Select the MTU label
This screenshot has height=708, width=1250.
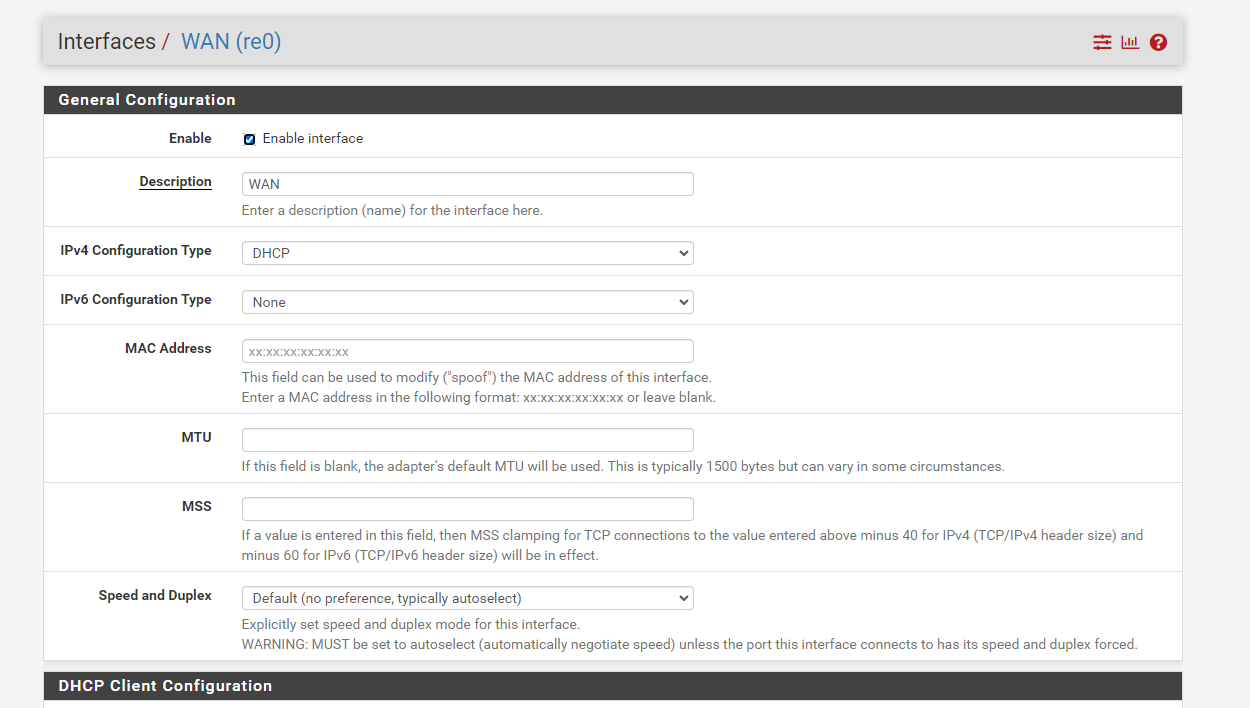click(x=197, y=437)
